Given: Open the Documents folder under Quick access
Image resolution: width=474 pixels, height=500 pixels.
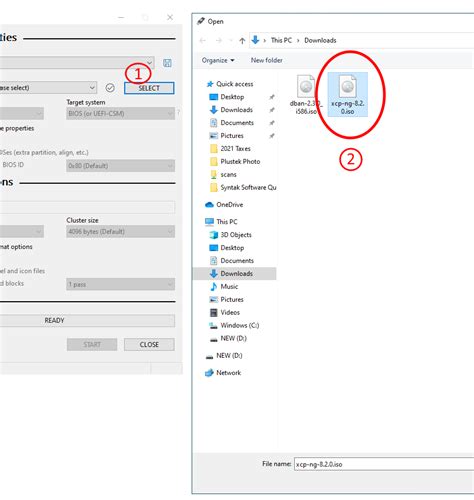Looking at the screenshot, I should coord(237,123).
